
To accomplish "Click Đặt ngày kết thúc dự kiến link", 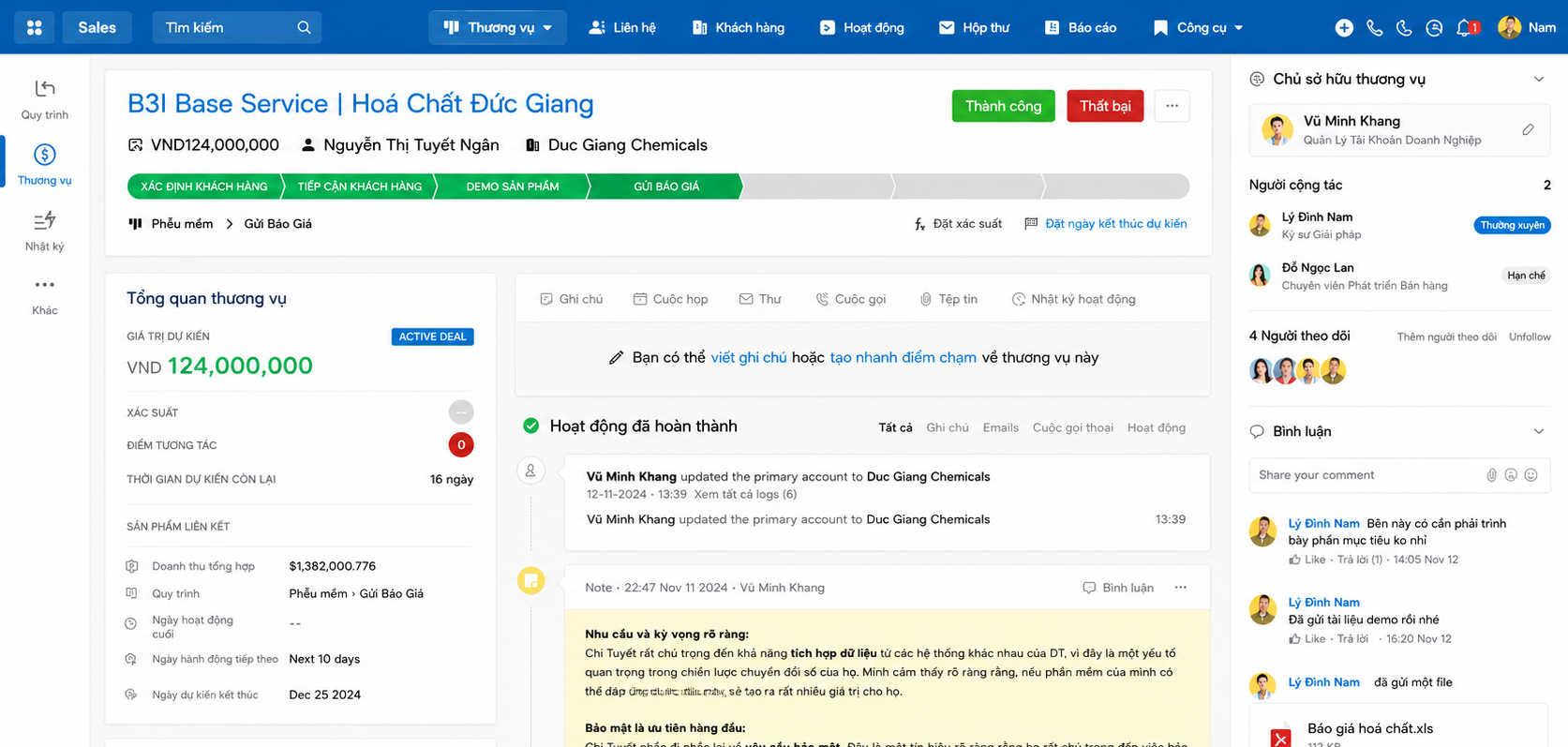I will point(1106,224).
